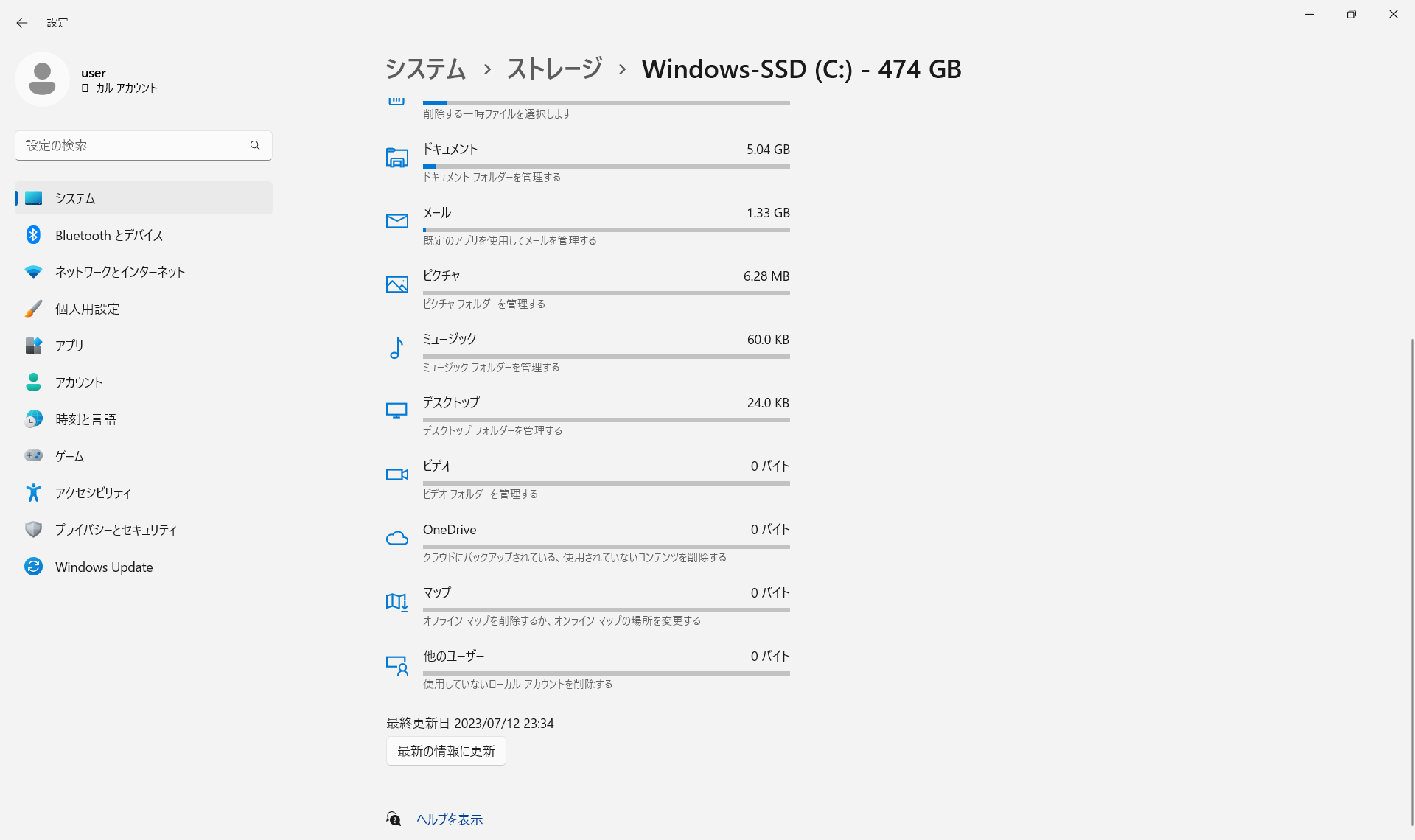This screenshot has width=1415, height=840.
Task: Click the Pictures storage icon
Action: (x=396, y=284)
